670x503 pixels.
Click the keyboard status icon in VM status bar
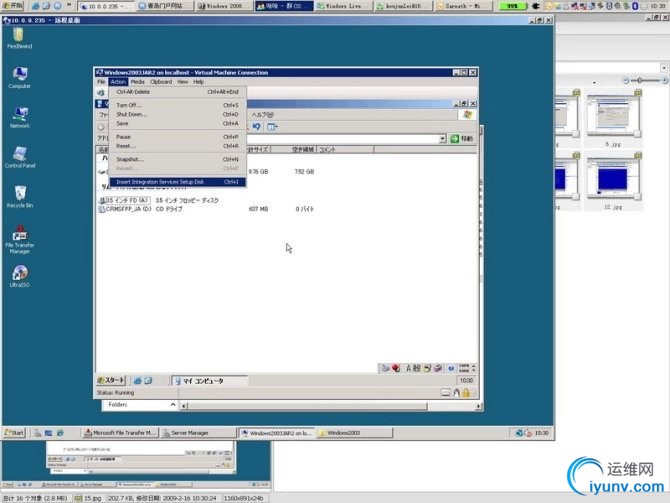(x=445, y=393)
